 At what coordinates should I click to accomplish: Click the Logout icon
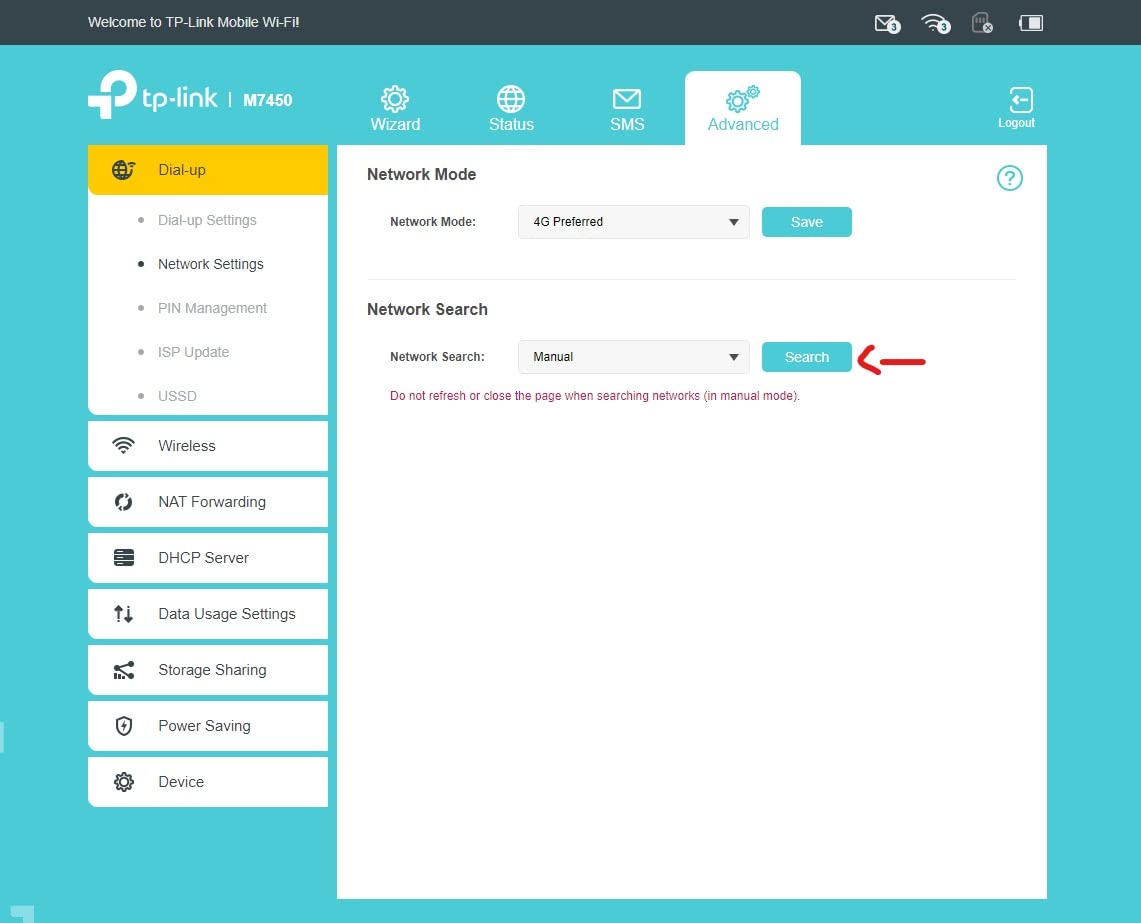coord(1017,108)
